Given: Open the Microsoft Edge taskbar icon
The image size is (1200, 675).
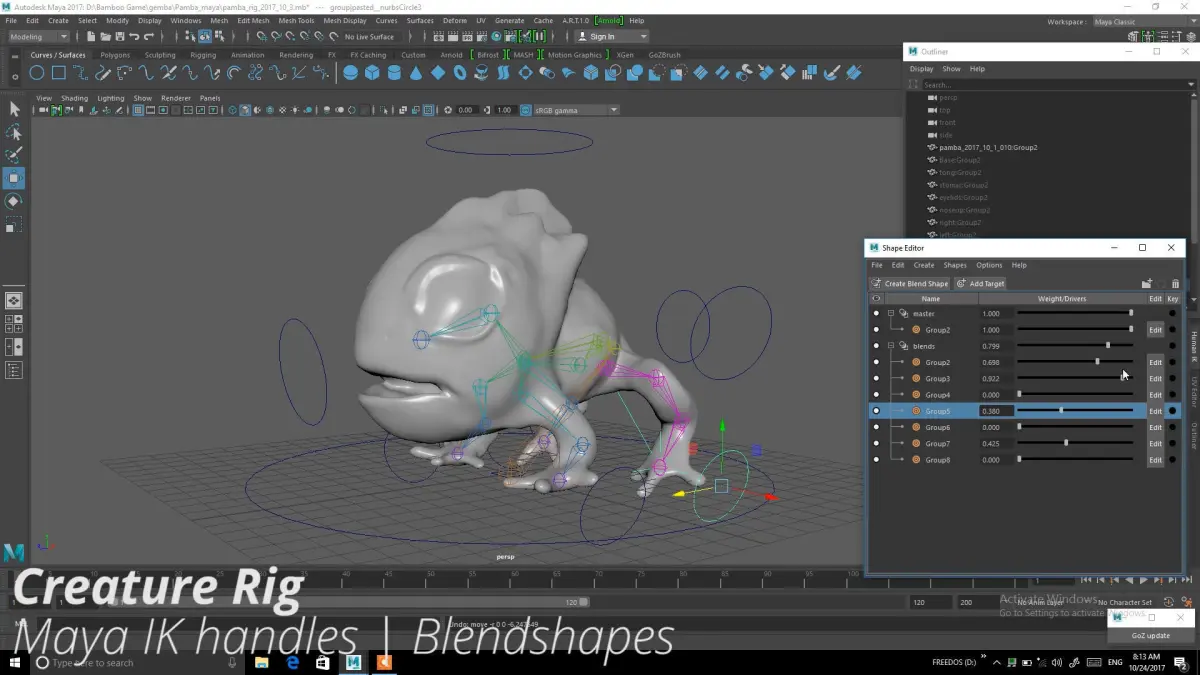Looking at the screenshot, I should pos(293,662).
